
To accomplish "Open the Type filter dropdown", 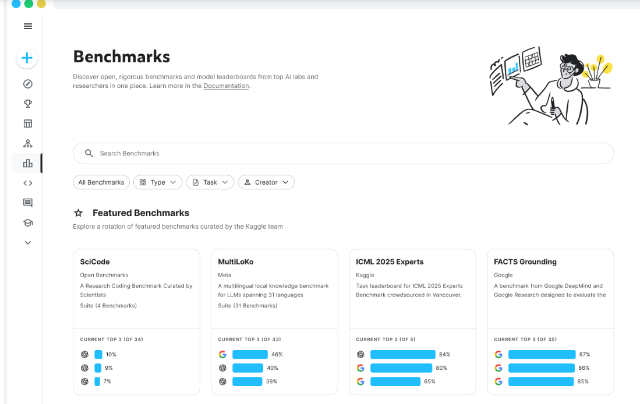I will tap(158, 182).
